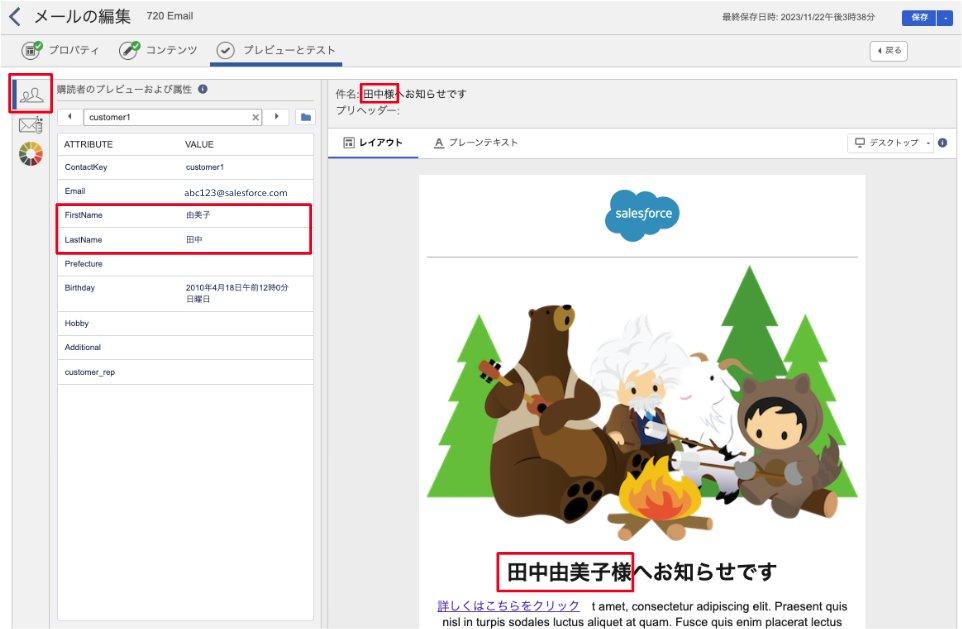Click the コンテンツ step pencil icon
This screenshot has width=962, height=629.
point(129,50)
